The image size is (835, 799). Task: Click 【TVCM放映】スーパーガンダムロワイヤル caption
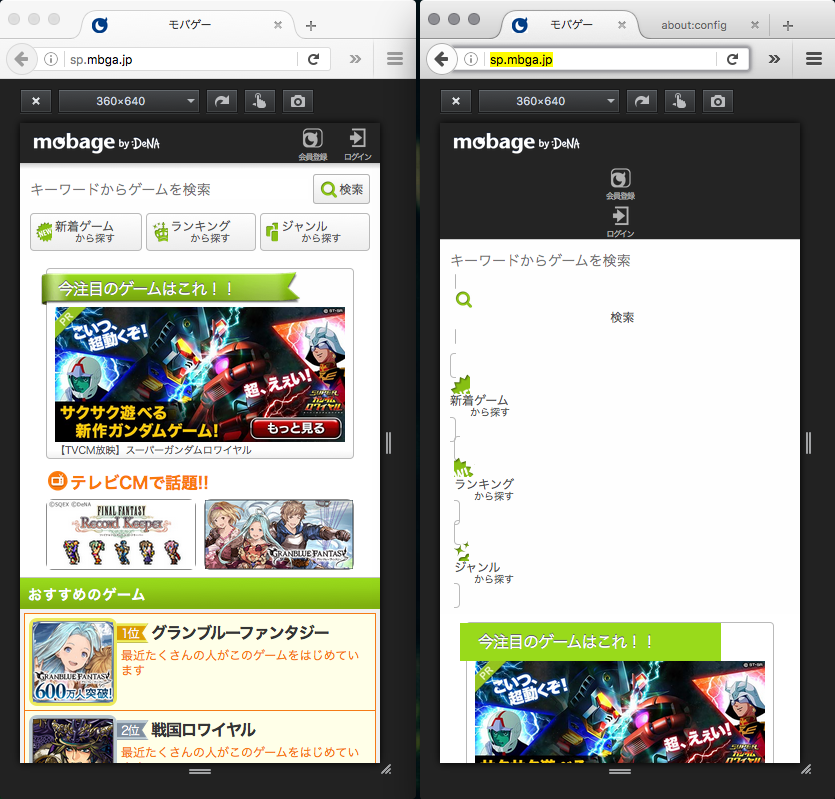point(154,450)
